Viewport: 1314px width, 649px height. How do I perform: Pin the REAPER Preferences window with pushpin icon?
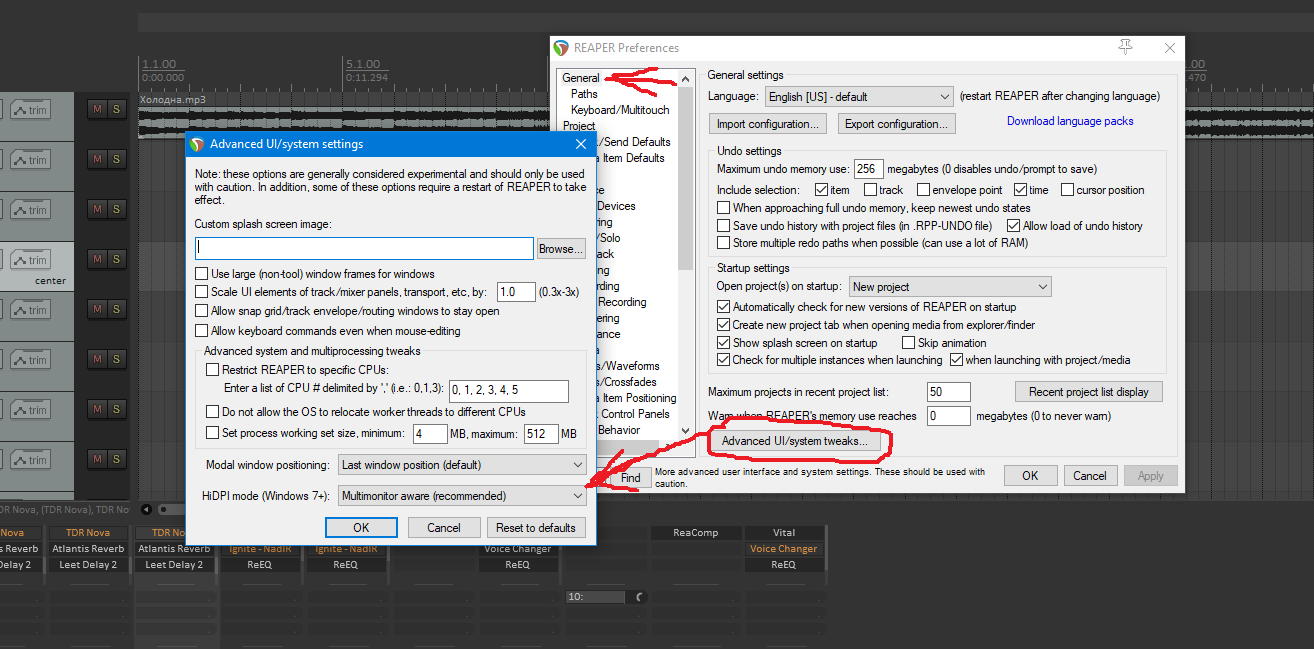click(1125, 47)
